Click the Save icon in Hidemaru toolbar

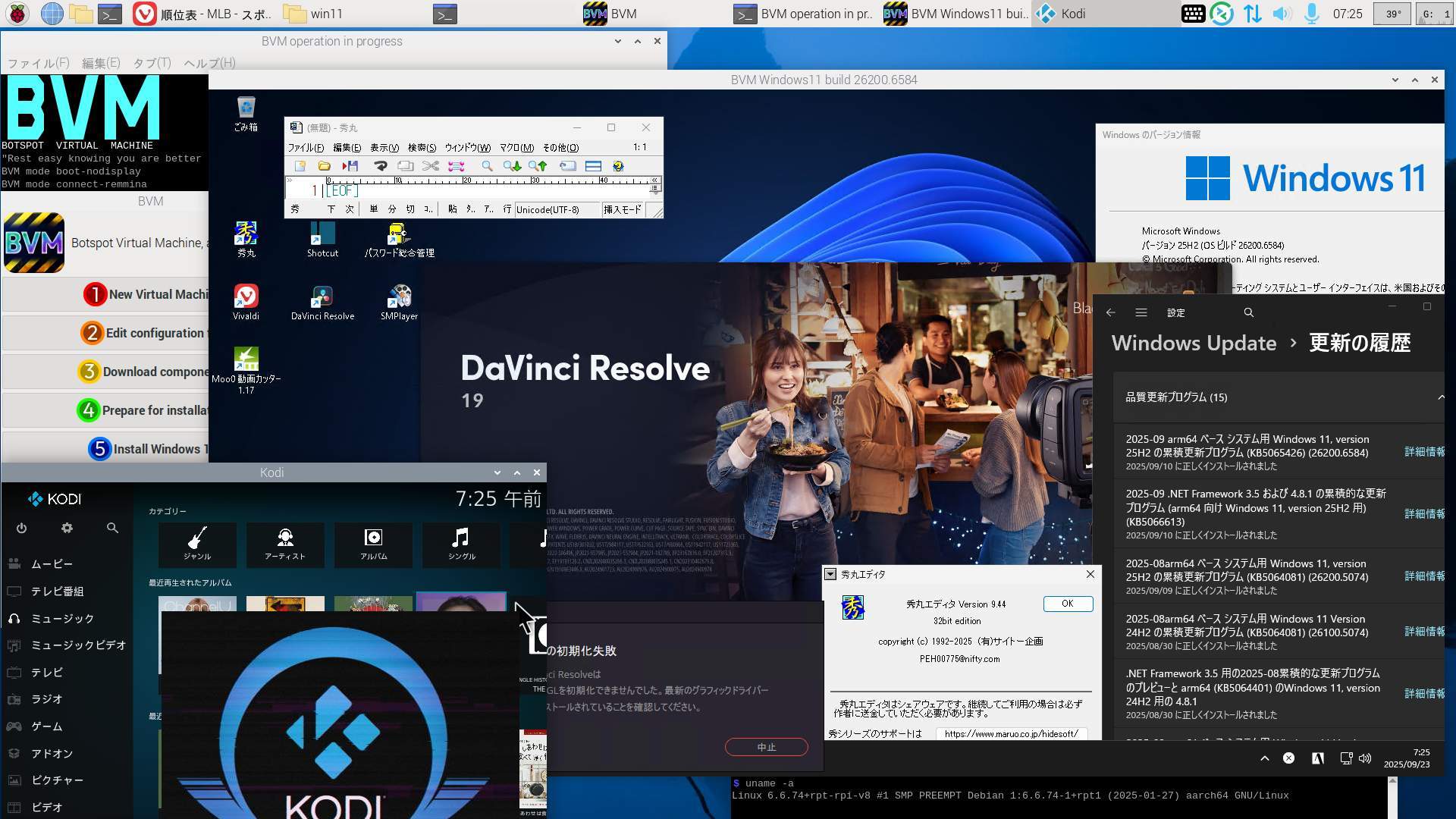pos(350,166)
